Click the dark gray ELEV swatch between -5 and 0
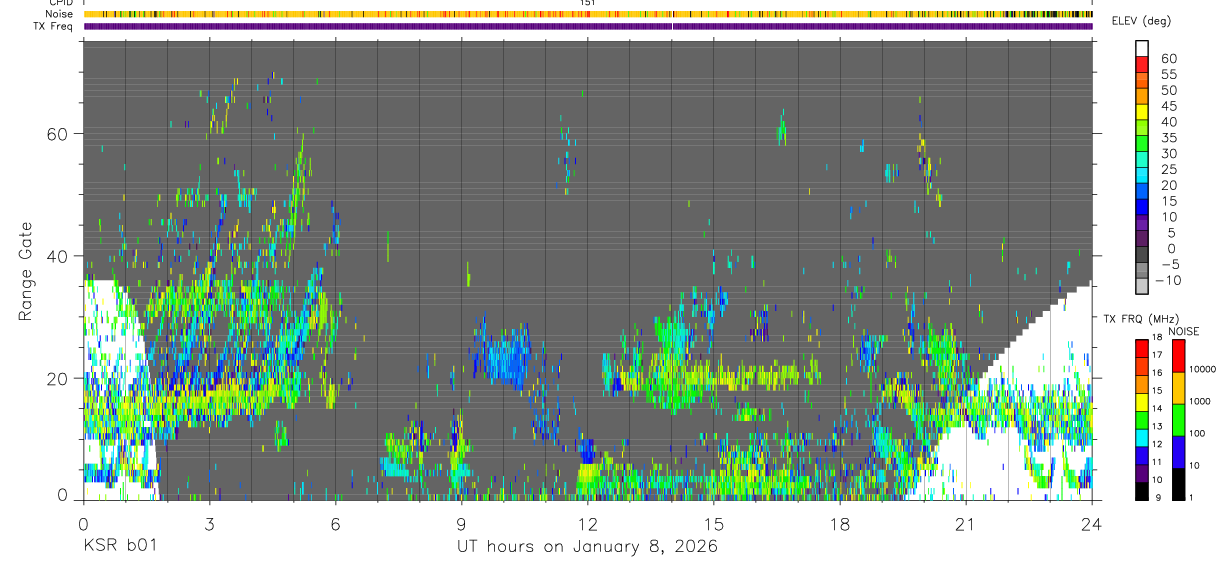 click(x=1143, y=256)
